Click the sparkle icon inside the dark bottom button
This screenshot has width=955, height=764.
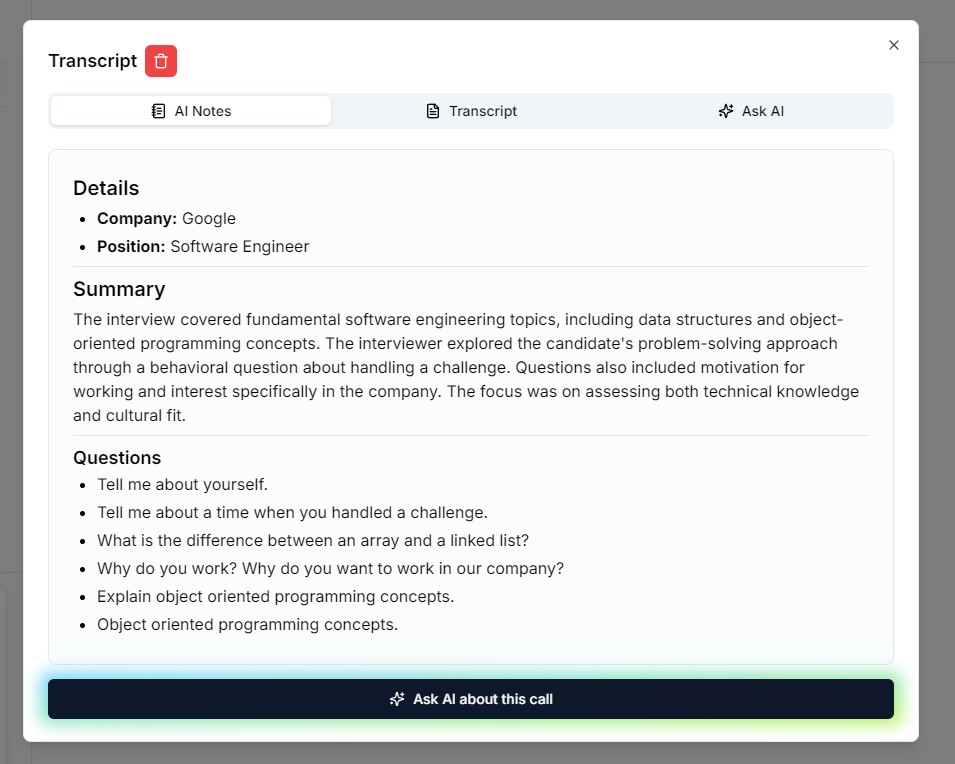[398, 699]
